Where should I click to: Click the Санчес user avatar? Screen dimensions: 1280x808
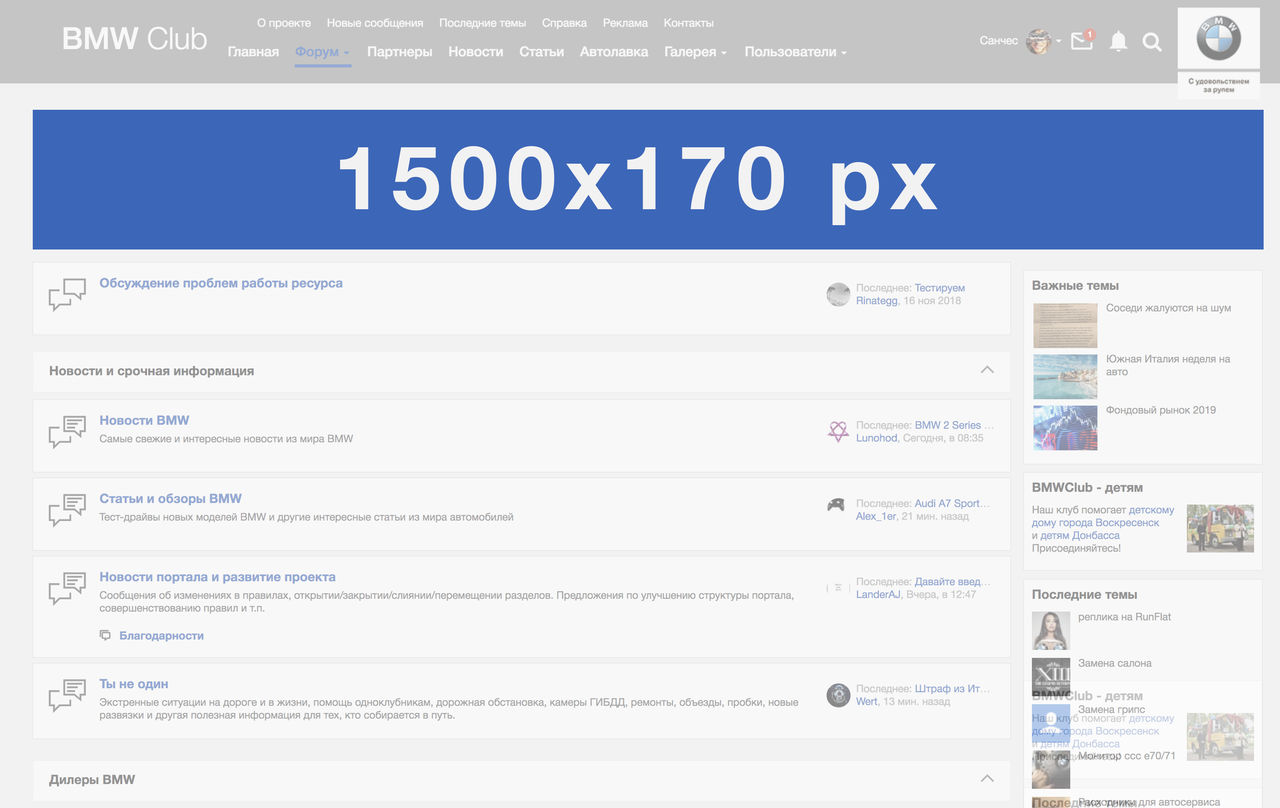tap(1038, 41)
